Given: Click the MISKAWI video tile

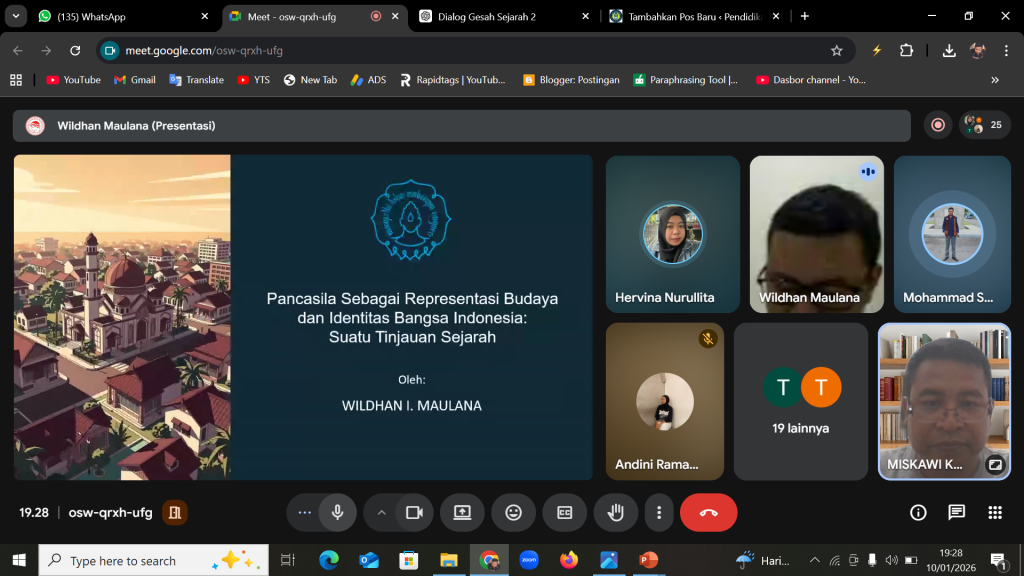Looking at the screenshot, I should click(944, 400).
